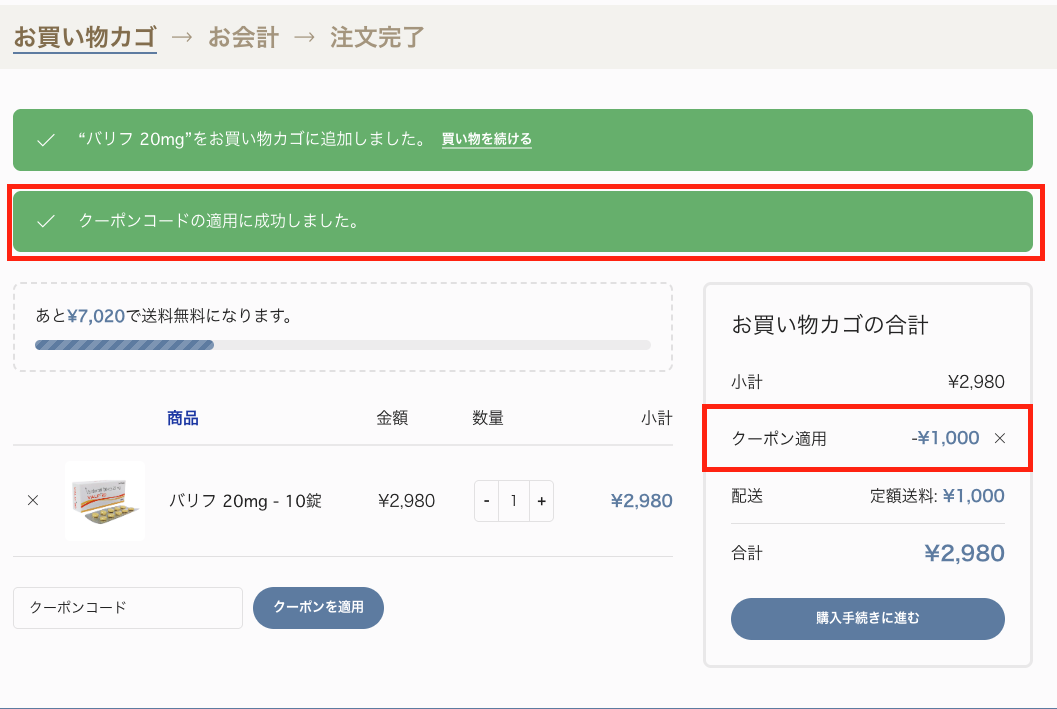Open the バリフ product thumbnail image
The image size is (1057, 709).
[105, 501]
